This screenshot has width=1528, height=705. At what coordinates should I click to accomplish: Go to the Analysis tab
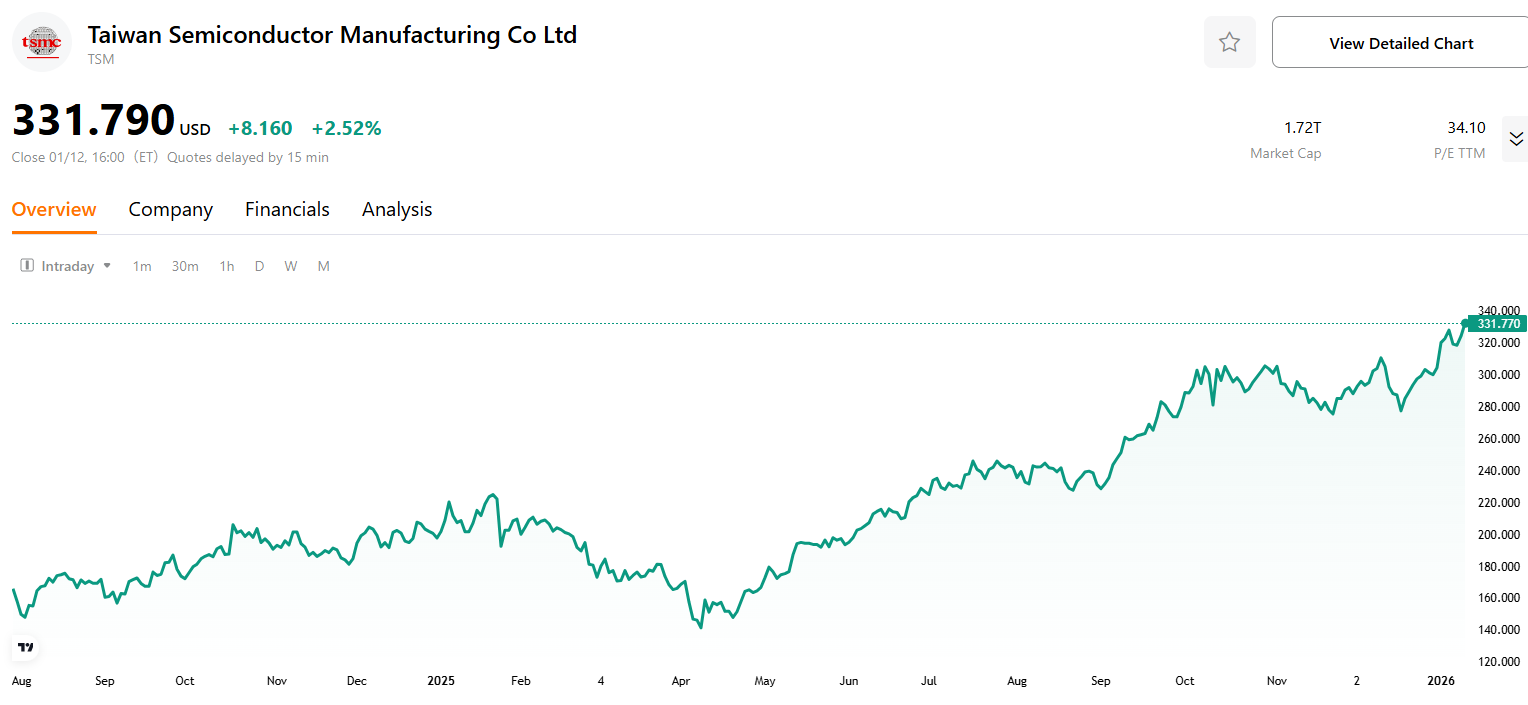397,209
